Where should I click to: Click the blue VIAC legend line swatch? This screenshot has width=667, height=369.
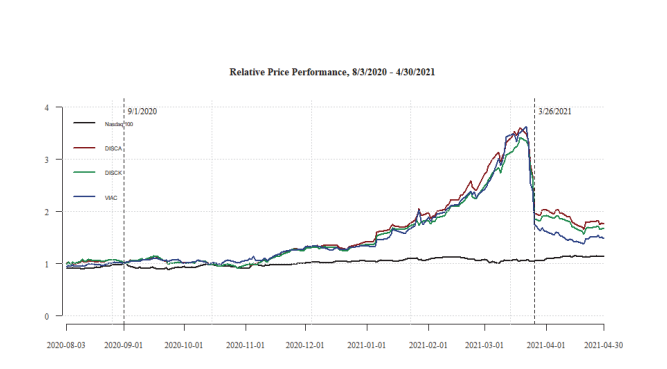point(84,197)
